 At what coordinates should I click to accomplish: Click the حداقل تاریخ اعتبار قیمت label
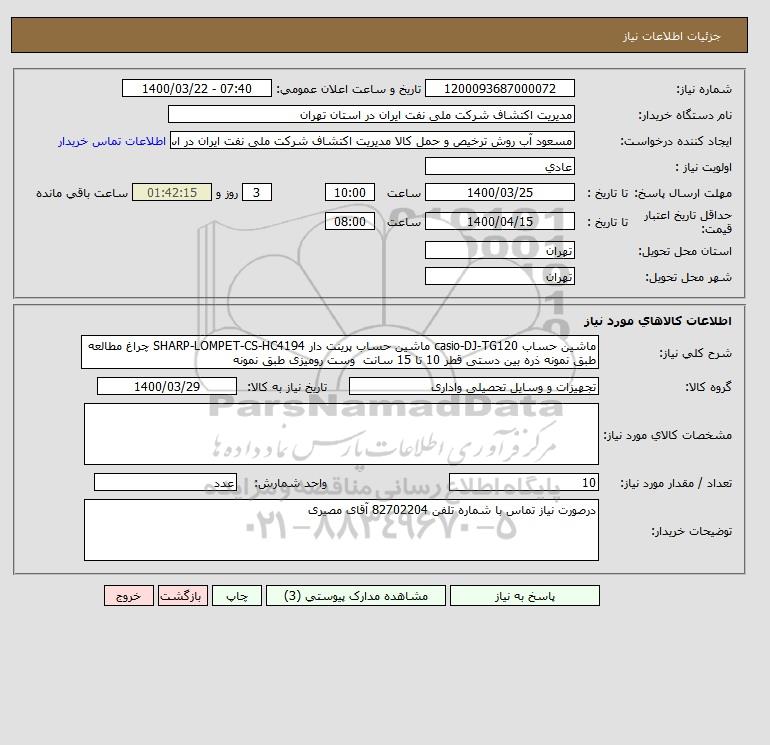coord(688,222)
